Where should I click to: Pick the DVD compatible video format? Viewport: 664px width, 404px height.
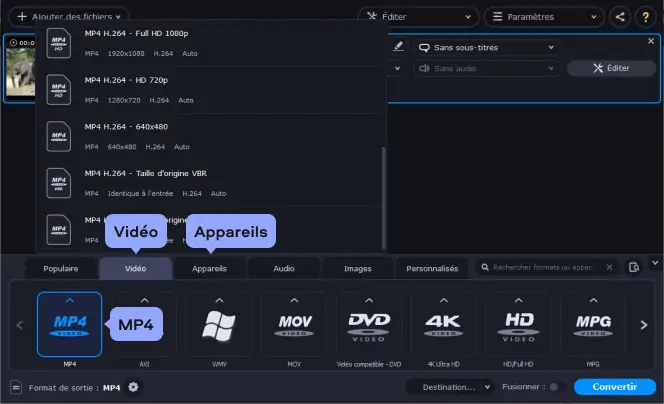369,324
